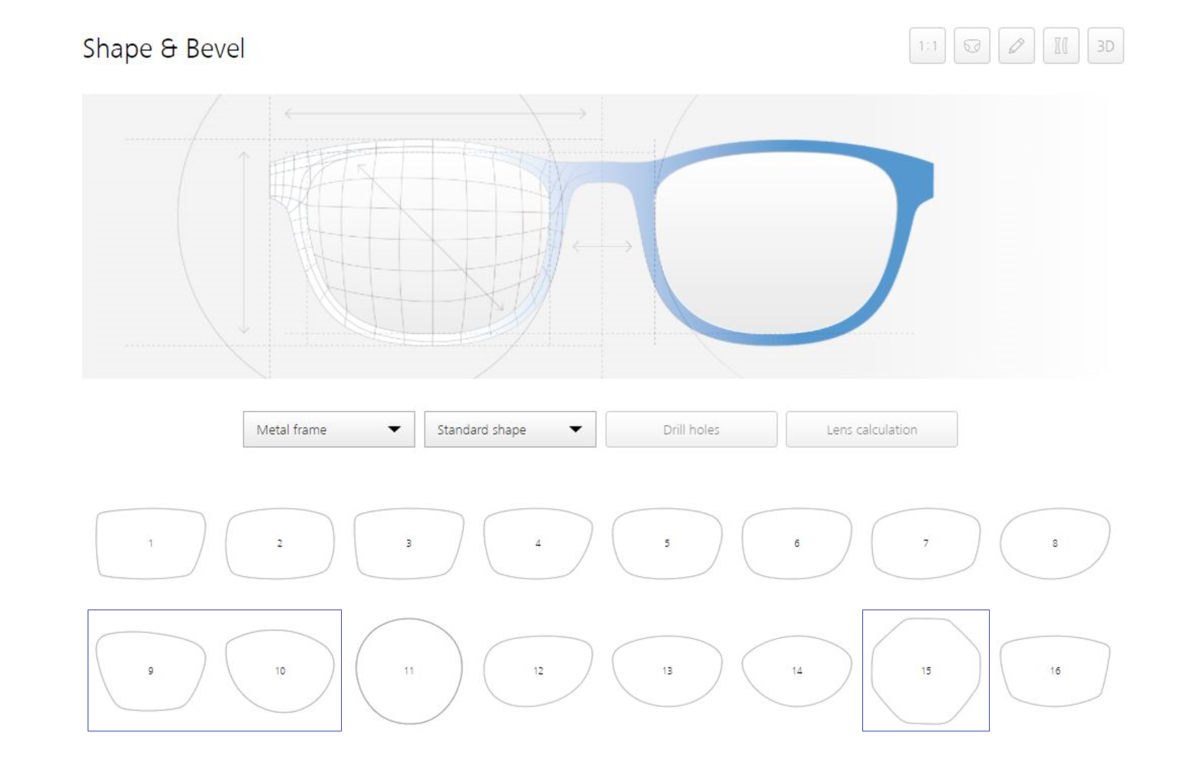Select narrow lens shape 14
1200x771 pixels.
(x=796, y=670)
